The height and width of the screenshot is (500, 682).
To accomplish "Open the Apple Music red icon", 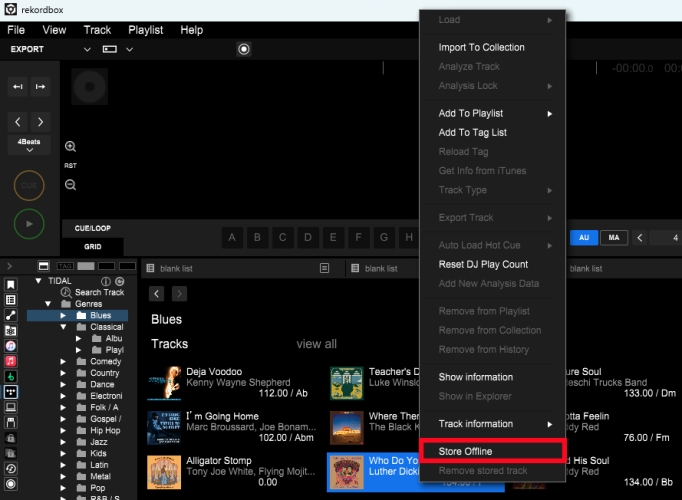I will click(x=10, y=361).
